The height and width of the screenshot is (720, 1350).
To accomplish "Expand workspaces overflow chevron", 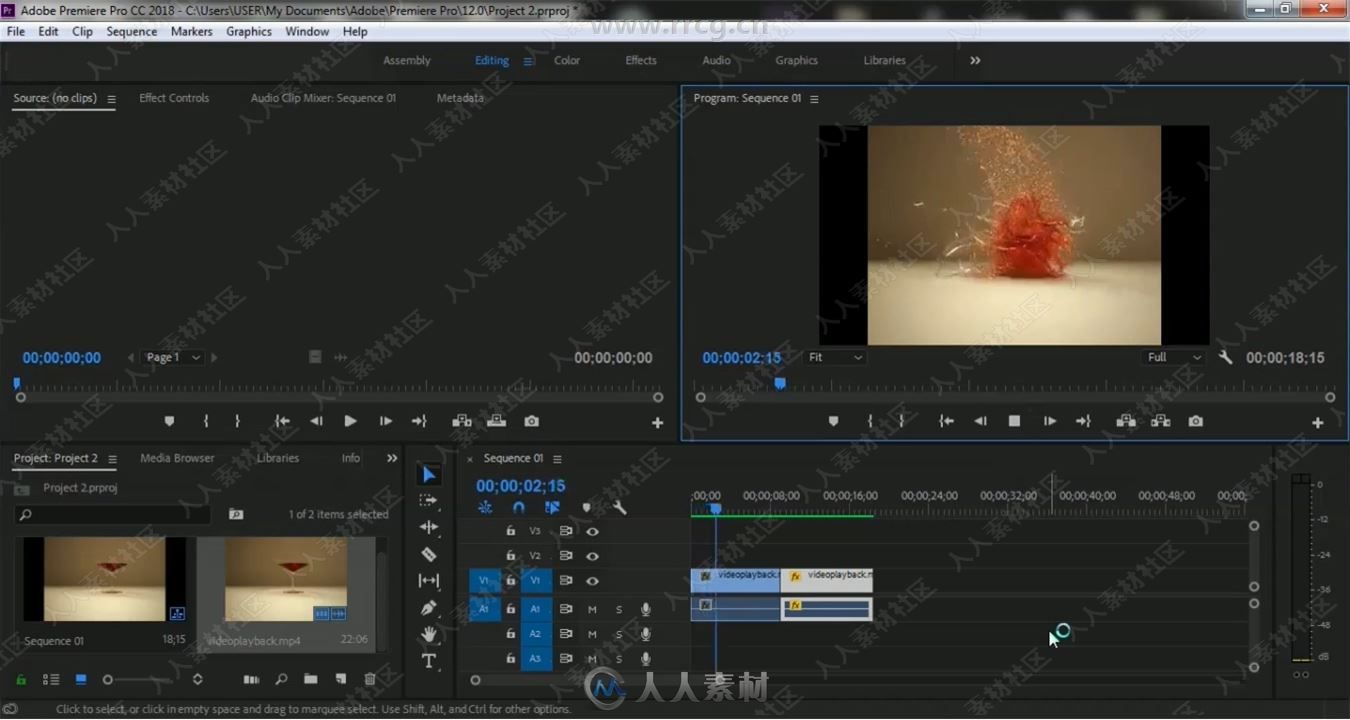I will pyautogui.click(x=975, y=60).
